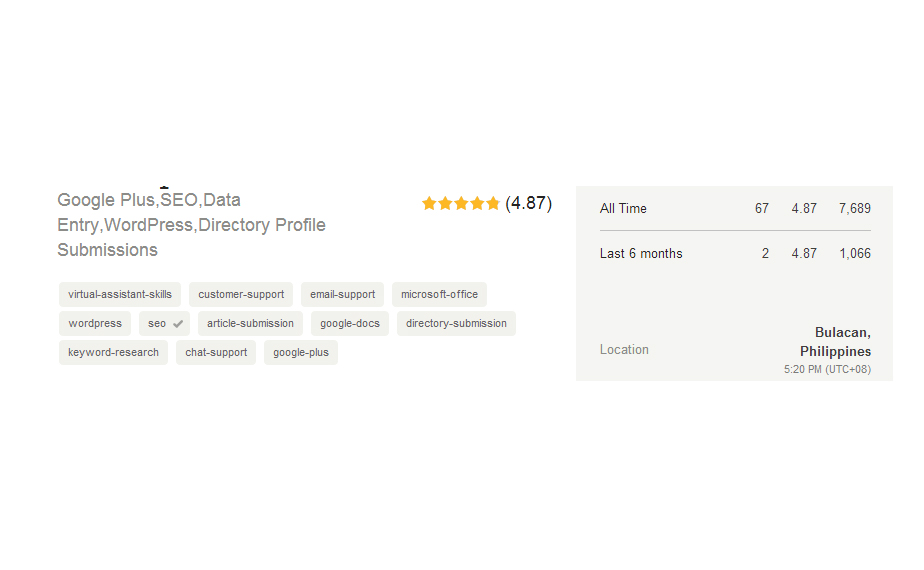Image resolution: width=924 pixels, height=570 pixels.
Task: Click the 5:20 PM local time text
Action: [x=827, y=370]
